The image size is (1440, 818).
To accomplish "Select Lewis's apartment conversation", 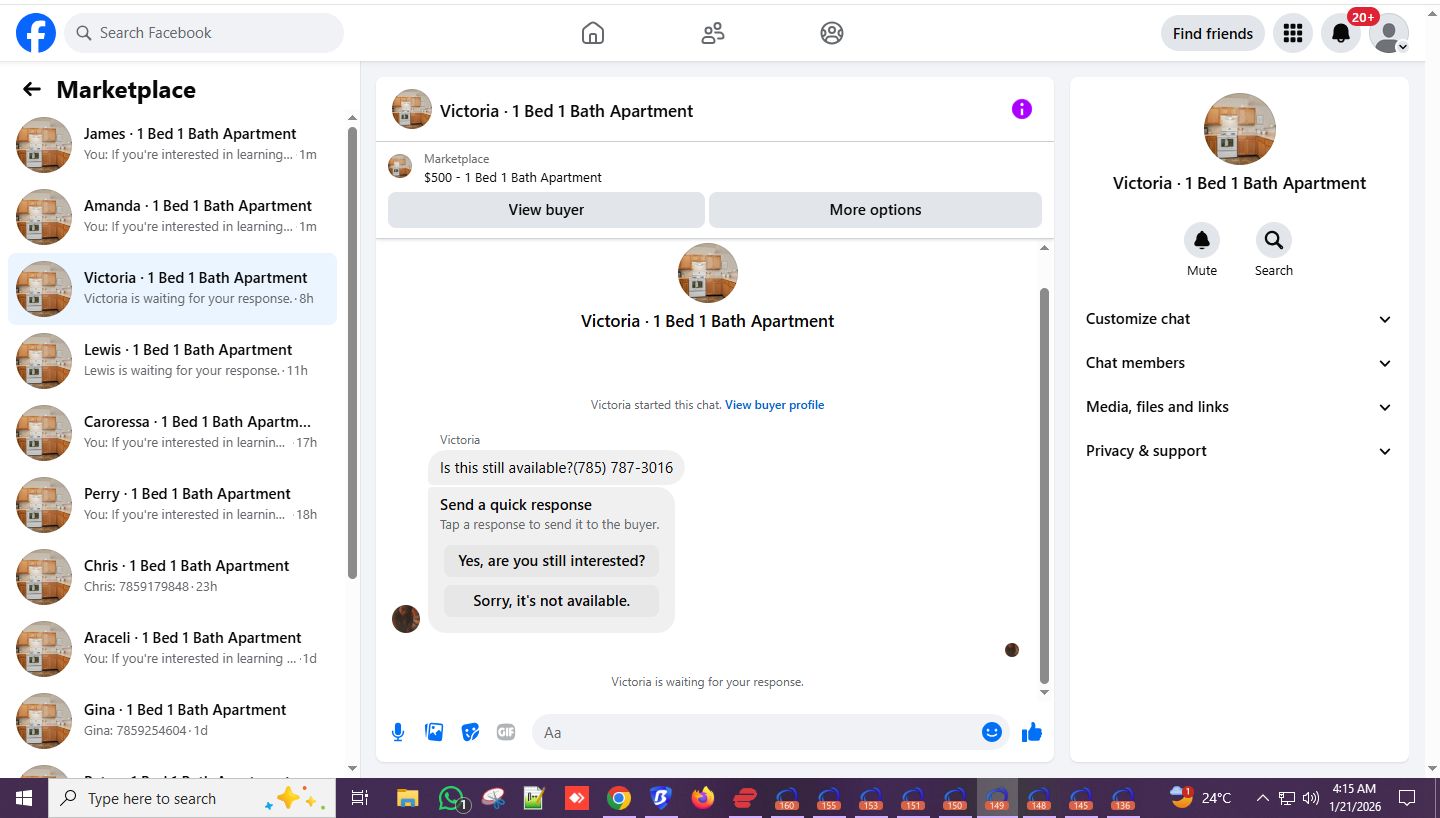I will (172, 361).
